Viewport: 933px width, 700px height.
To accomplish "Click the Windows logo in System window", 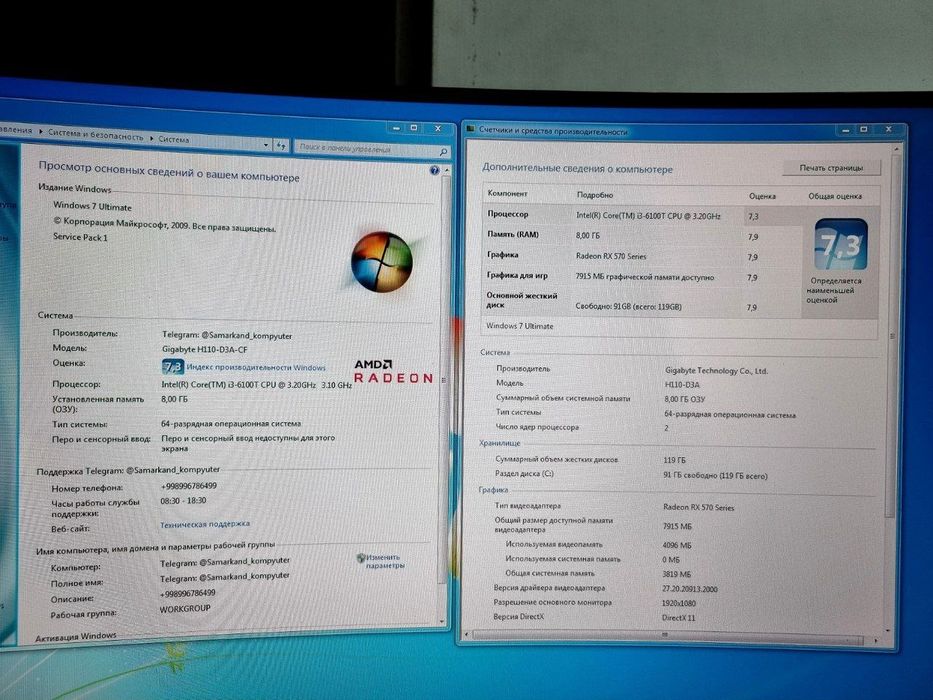I will 381,262.
